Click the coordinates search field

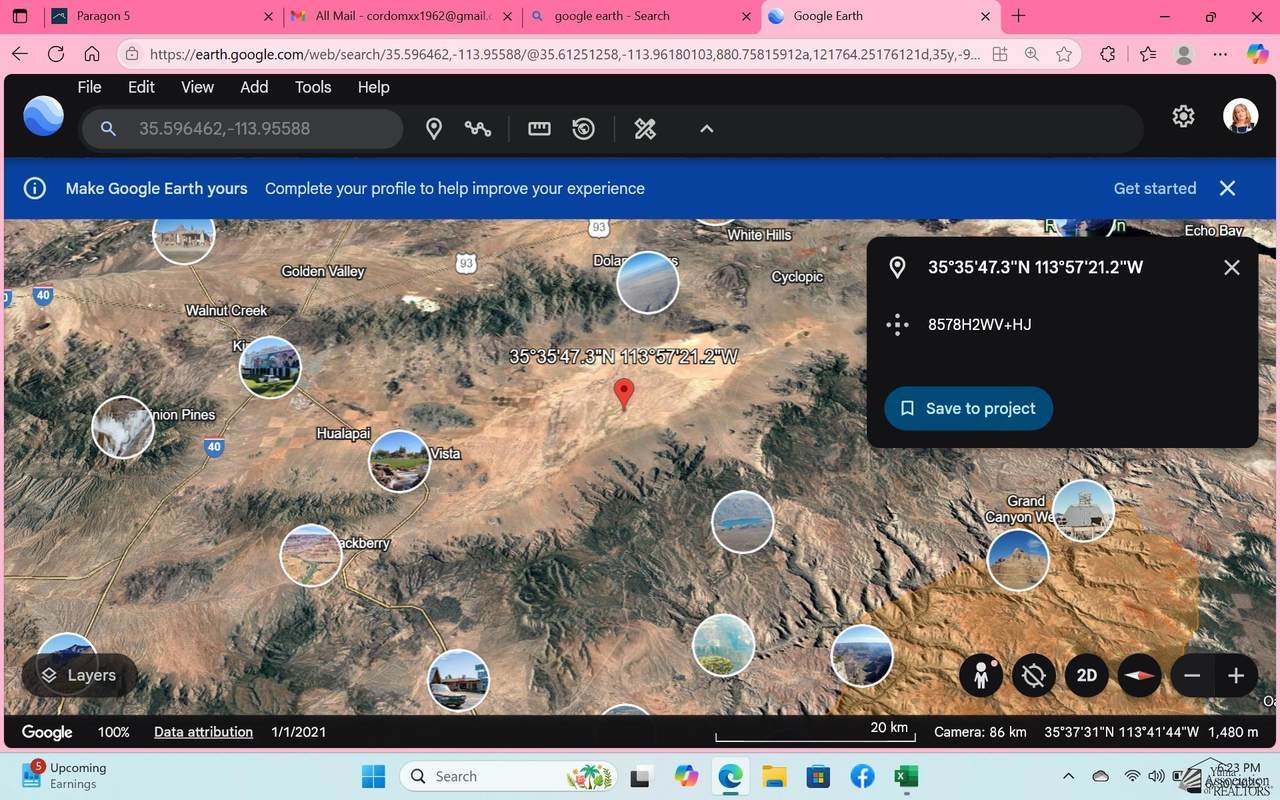(260, 129)
